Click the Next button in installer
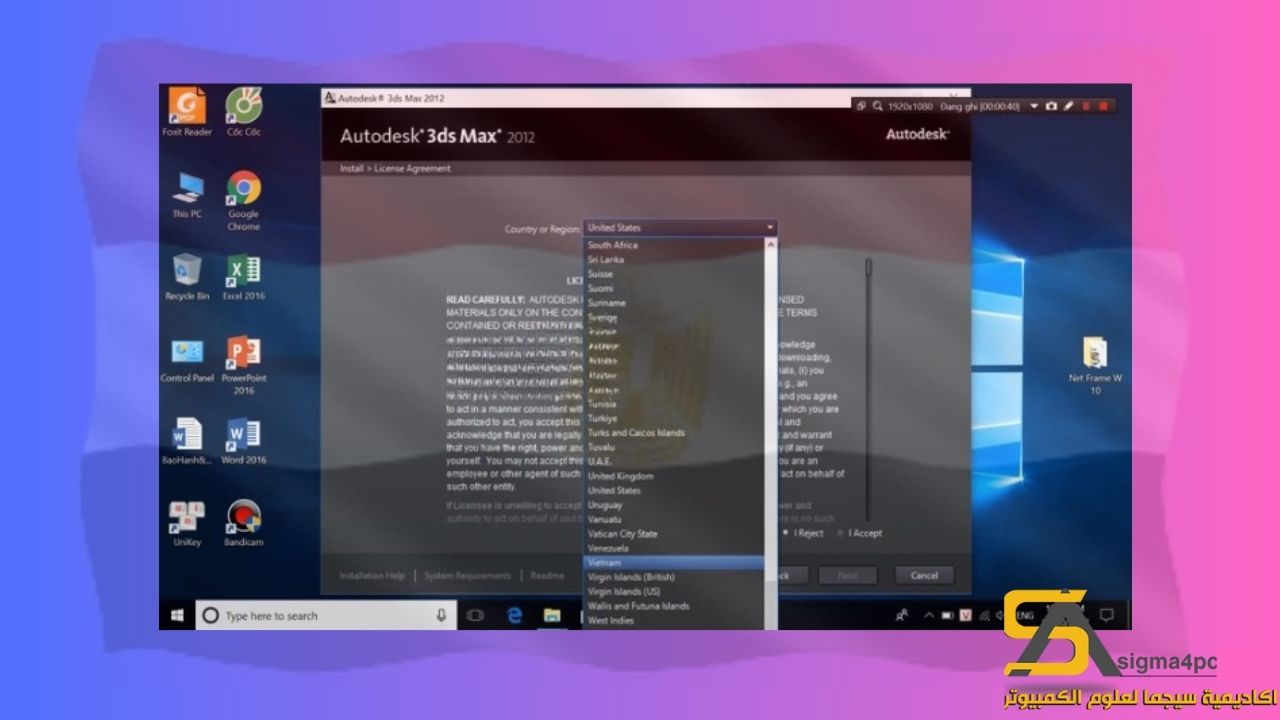This screenshot has width=1280, height=720. 847,575
